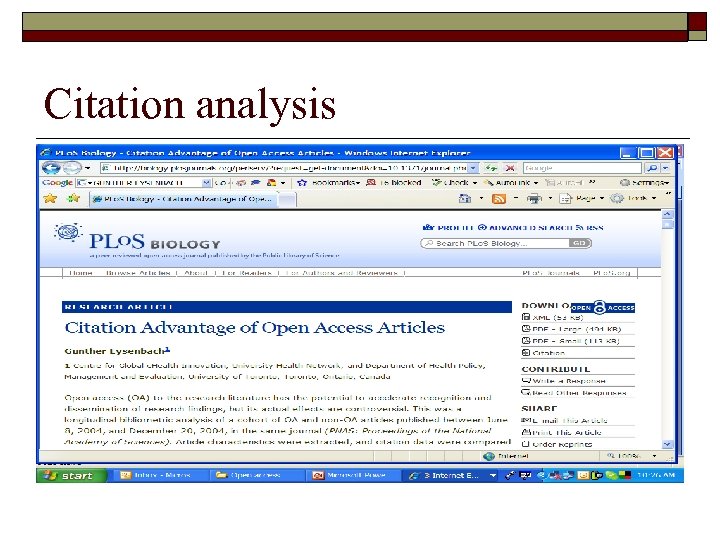Screen dimensions: 720x540
Task: Click the Open Access padlock badge
Action: tap(603, 307)
